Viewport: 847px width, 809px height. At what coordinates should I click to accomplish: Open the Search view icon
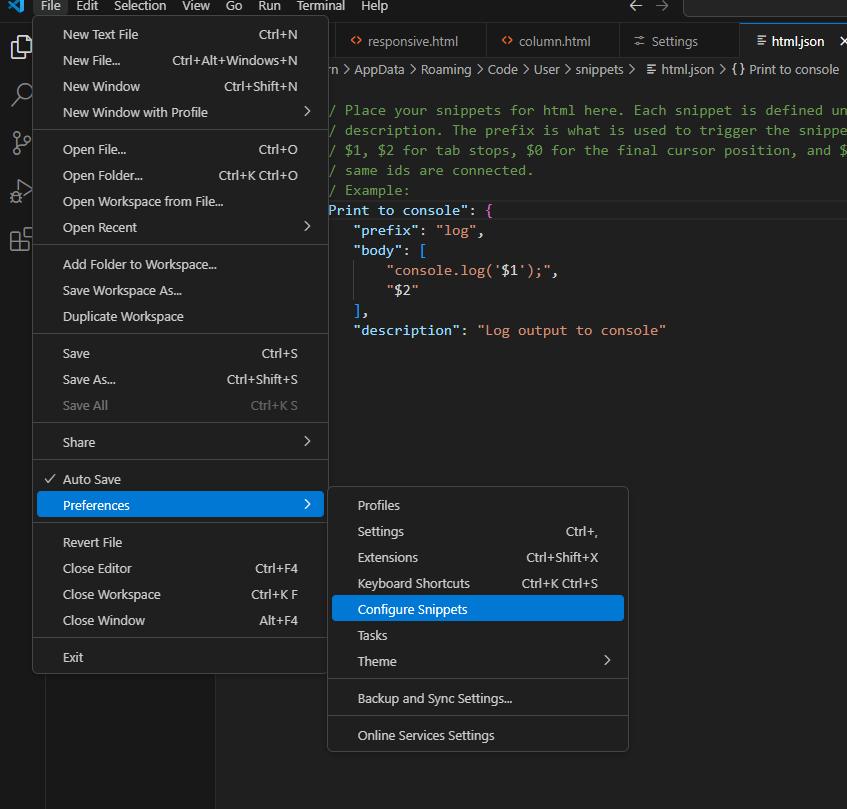(21, 95)
